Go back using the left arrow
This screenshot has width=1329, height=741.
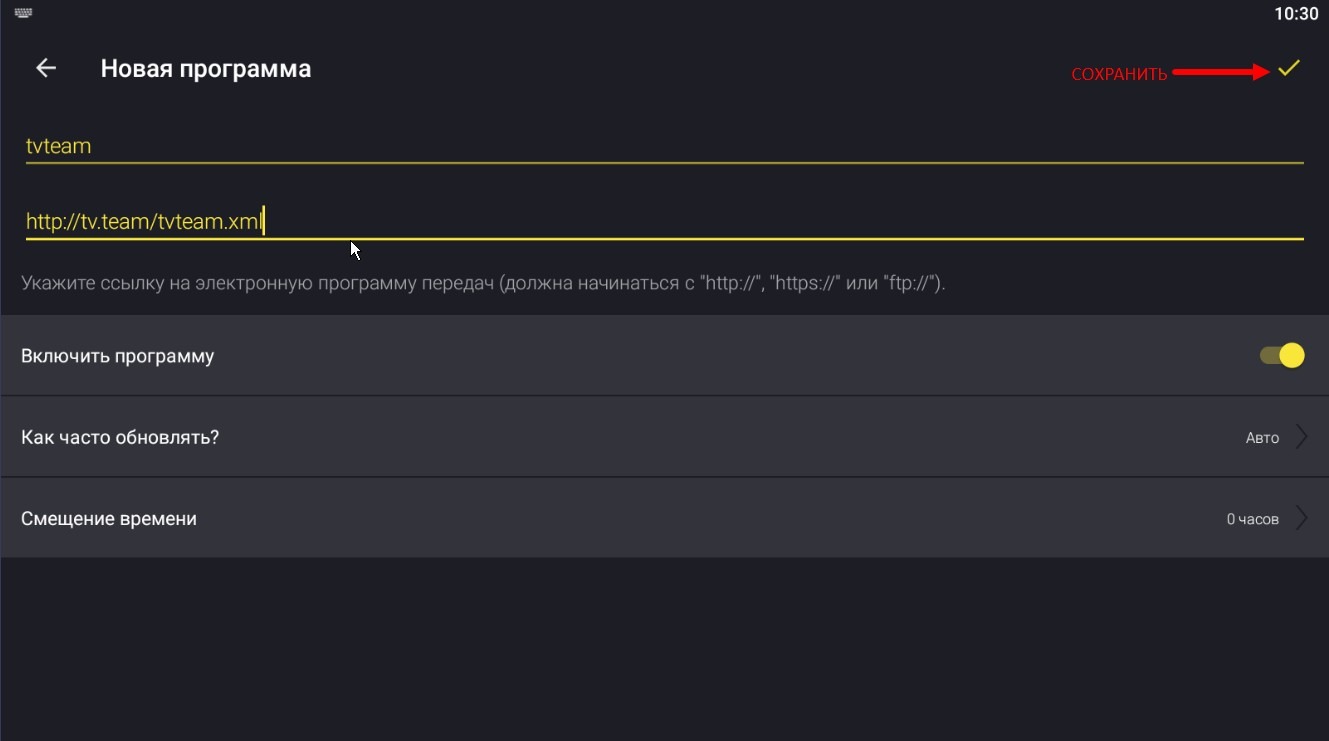[46, 68]
